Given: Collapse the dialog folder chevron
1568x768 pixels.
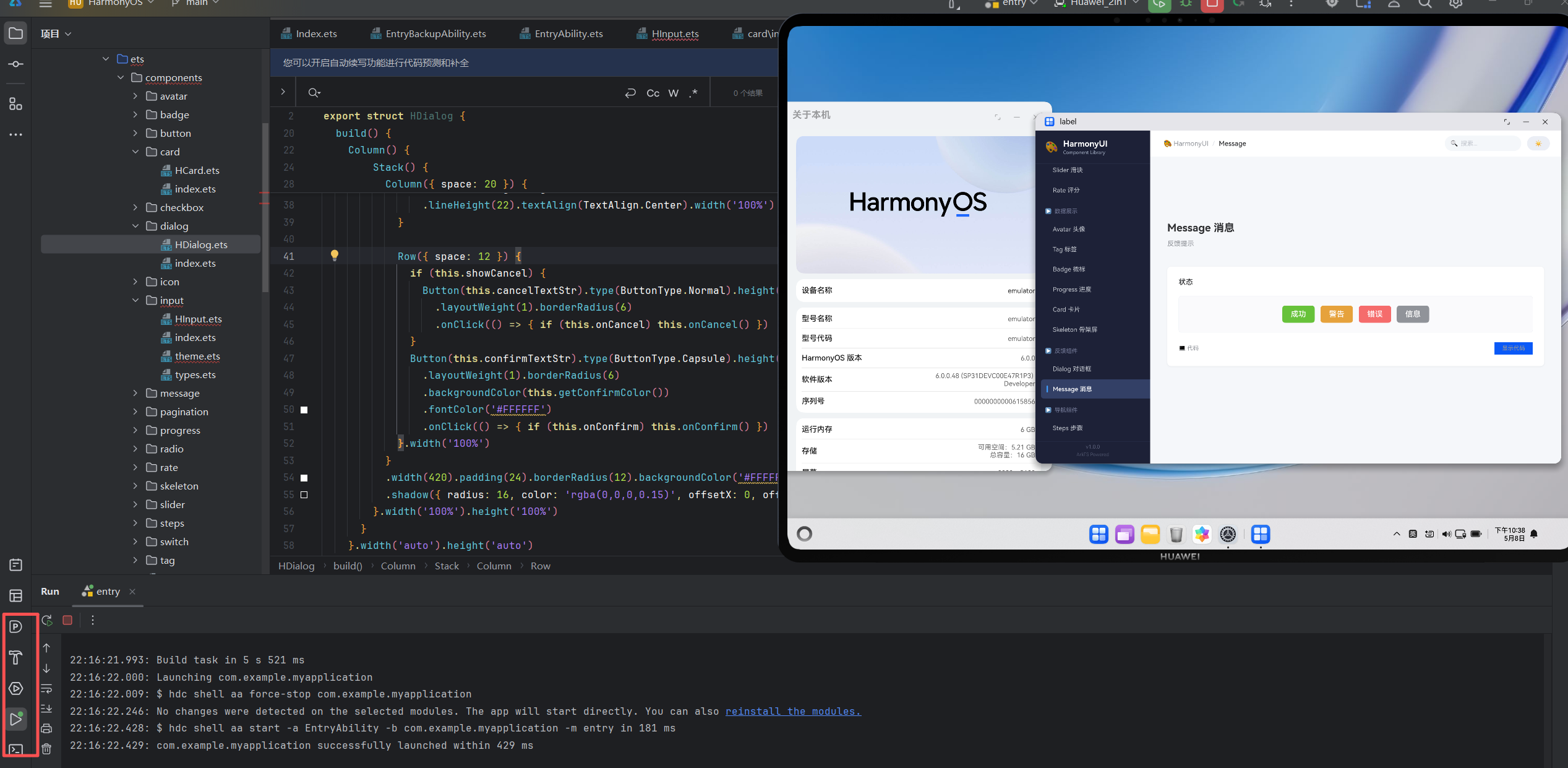Looking at the screenshot, I should 135,226.
